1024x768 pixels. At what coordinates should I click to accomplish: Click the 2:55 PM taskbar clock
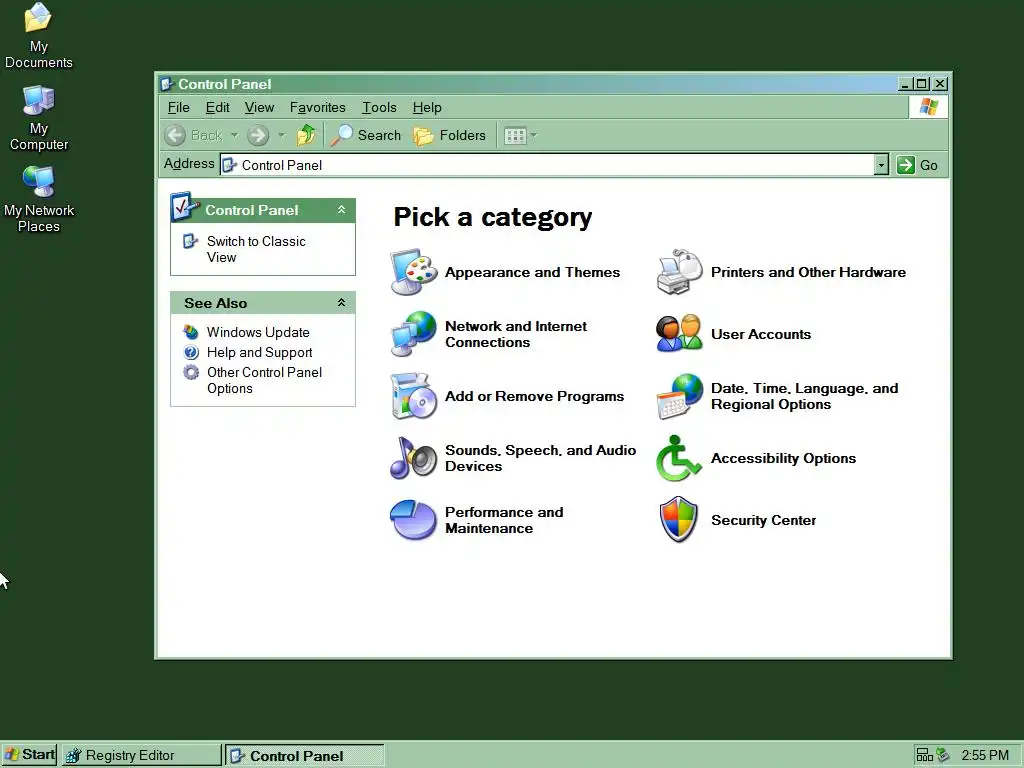985,756
